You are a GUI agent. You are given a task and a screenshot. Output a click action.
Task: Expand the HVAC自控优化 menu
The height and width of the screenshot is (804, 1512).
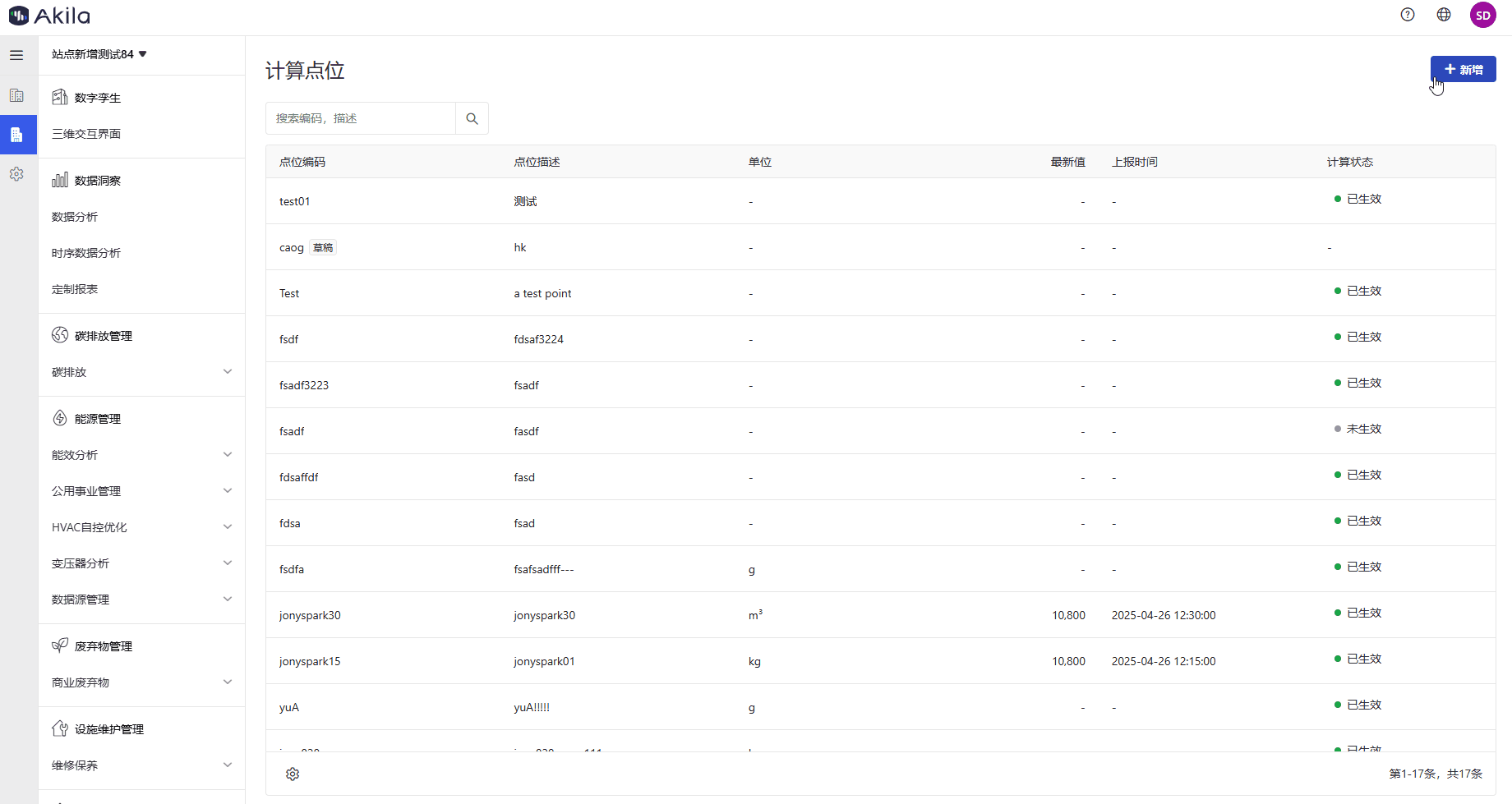tap(141, 527)
